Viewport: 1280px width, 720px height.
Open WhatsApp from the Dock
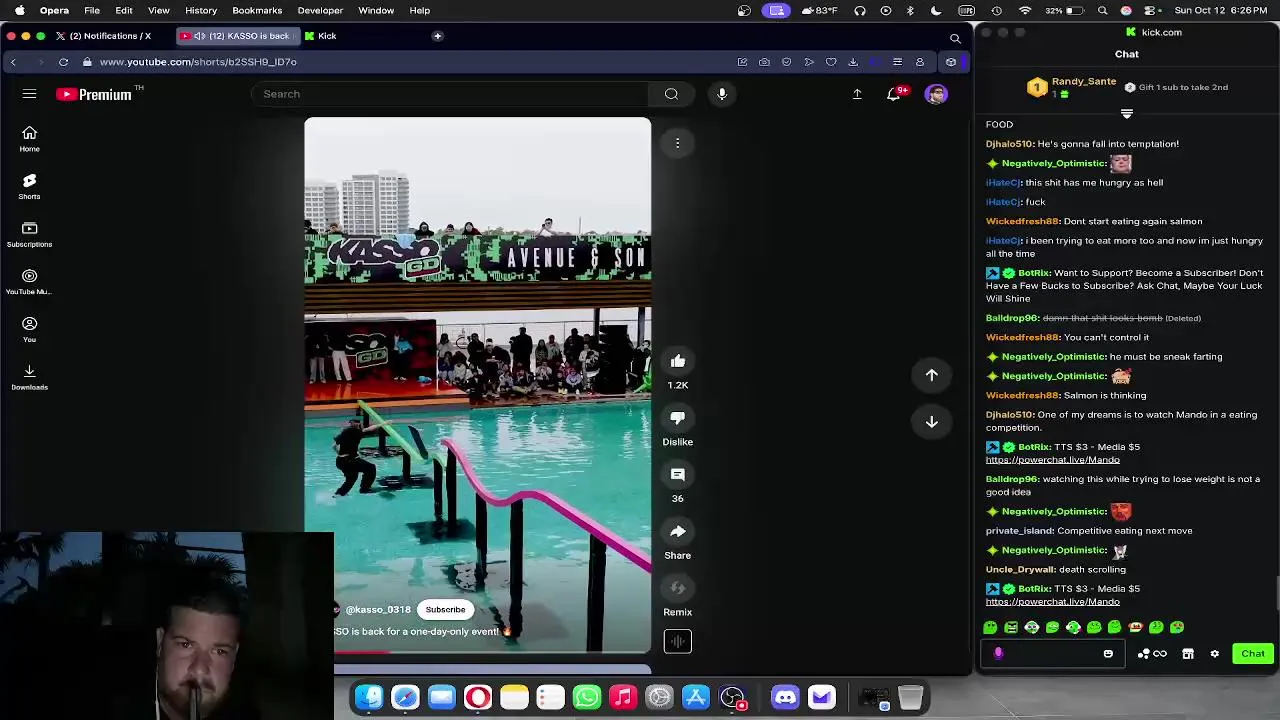586,697
